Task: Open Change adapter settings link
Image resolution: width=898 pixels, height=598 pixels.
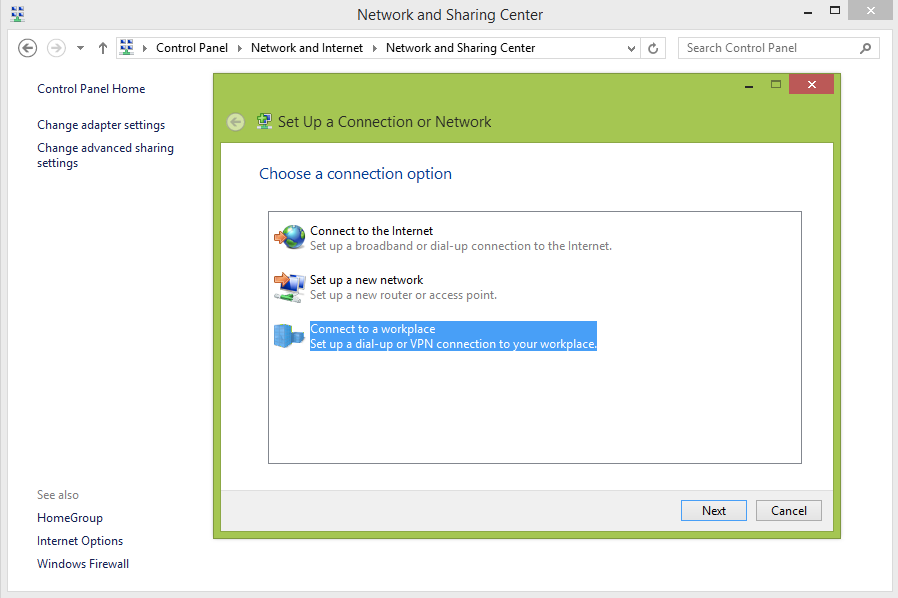Action: pyautogui.click(x=101, y=125)
